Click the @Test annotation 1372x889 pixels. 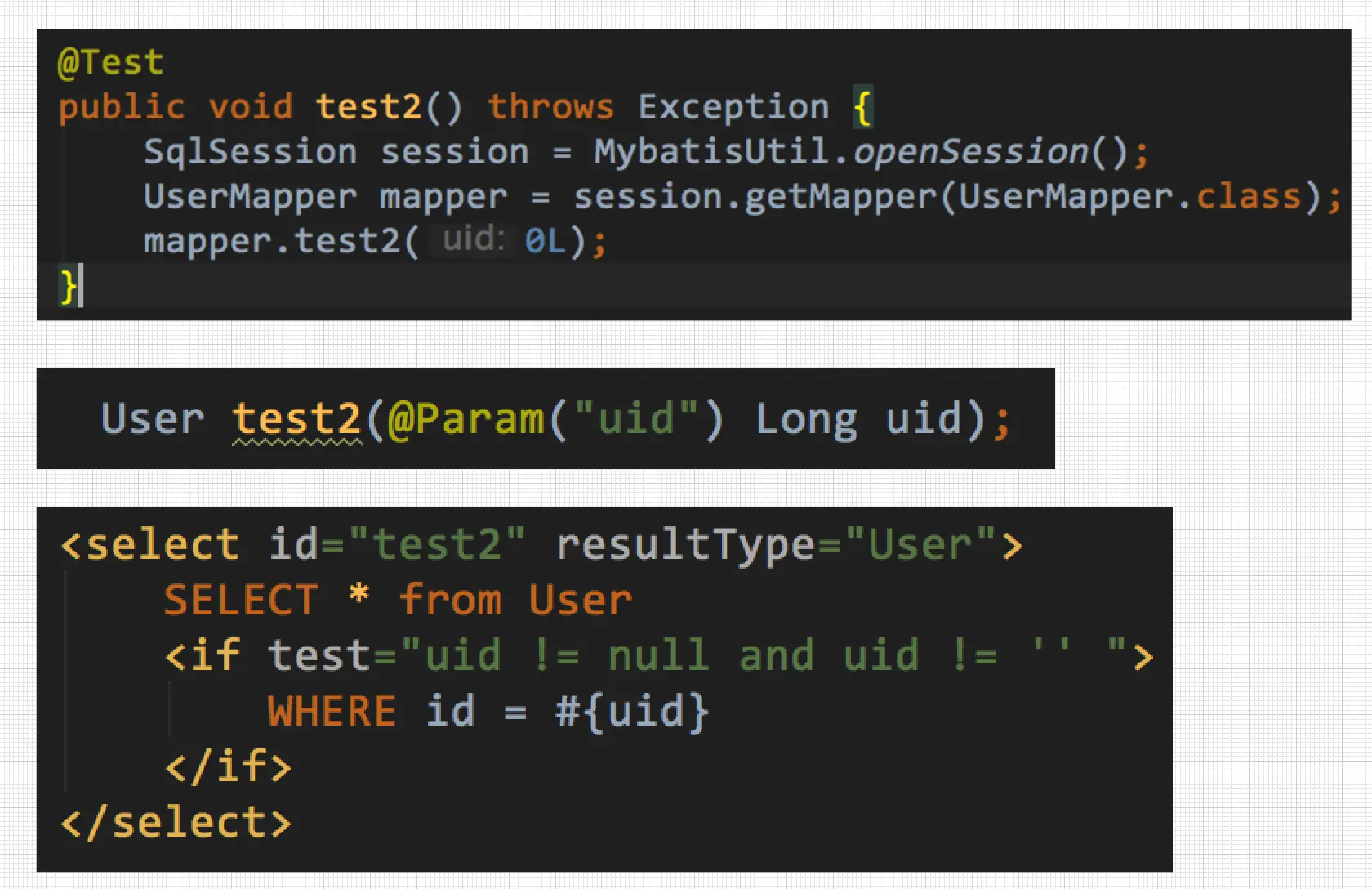coord(110,62)
